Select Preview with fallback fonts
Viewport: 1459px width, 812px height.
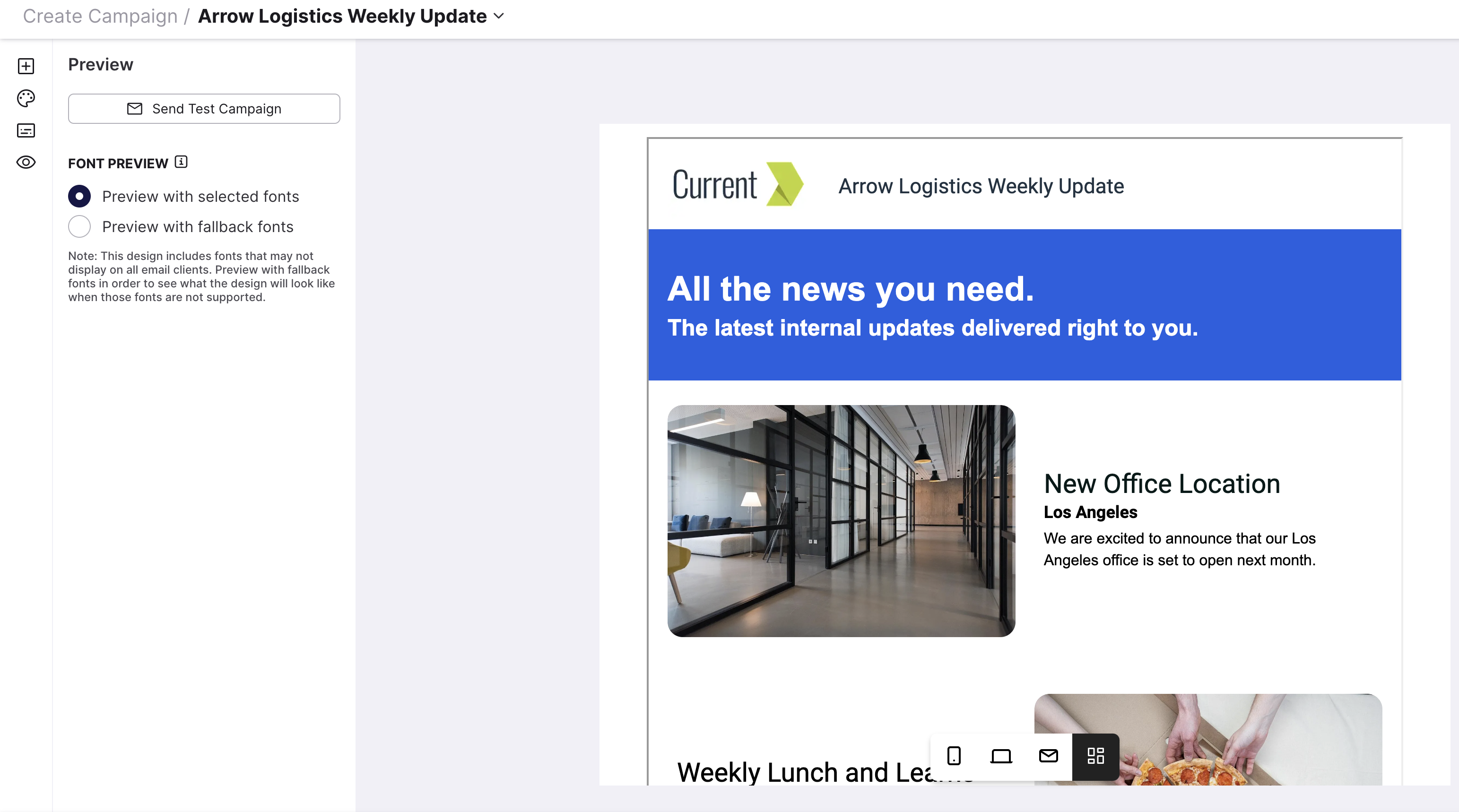79,226
